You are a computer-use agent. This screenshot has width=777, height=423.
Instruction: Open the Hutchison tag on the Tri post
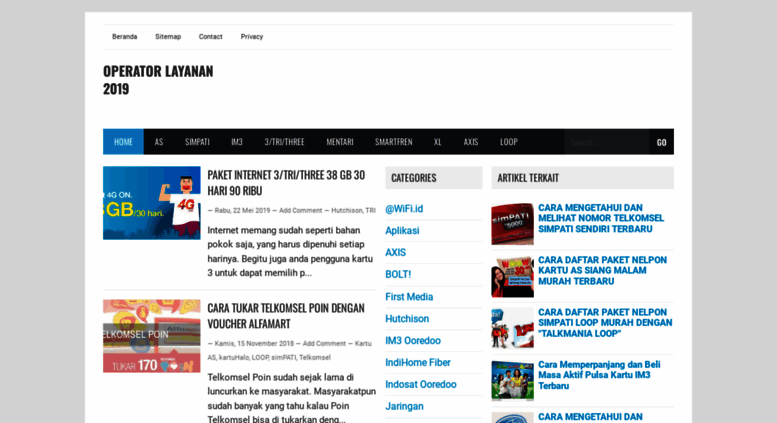(346, 211)
